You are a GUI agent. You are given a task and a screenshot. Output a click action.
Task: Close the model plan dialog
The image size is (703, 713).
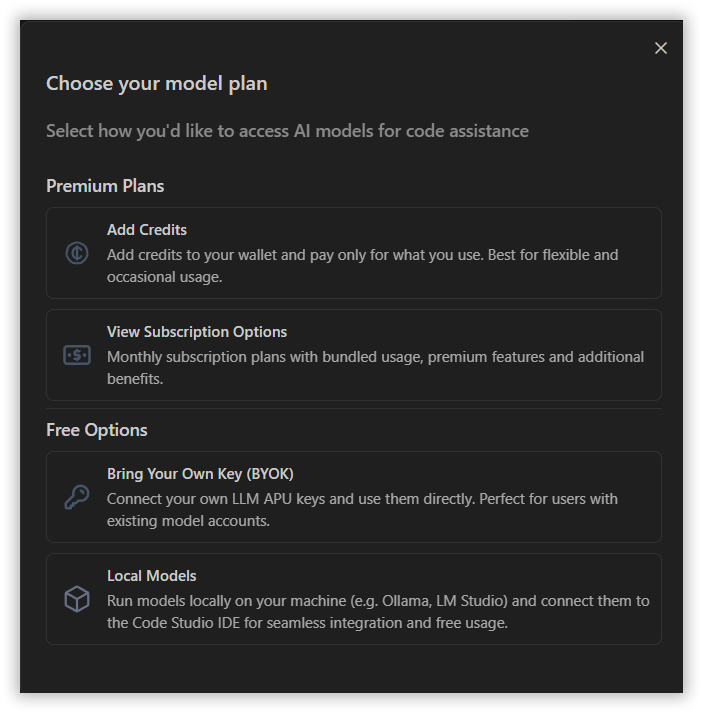pos(660,48)
